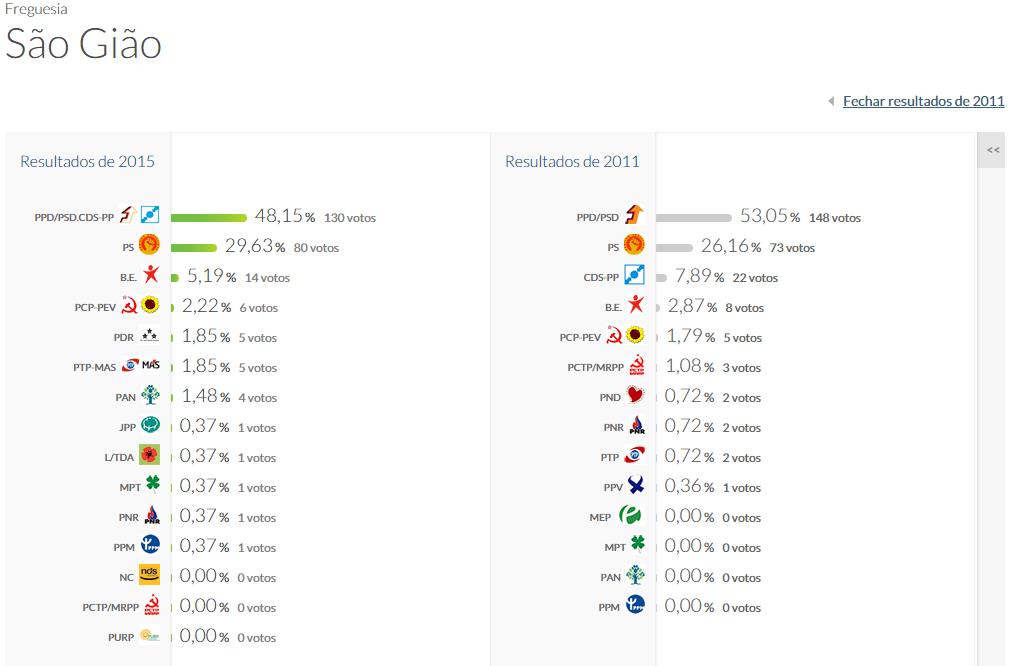Click the PAN tree logo in 2015 results
Screen dimensions: 1026x666
150,395
